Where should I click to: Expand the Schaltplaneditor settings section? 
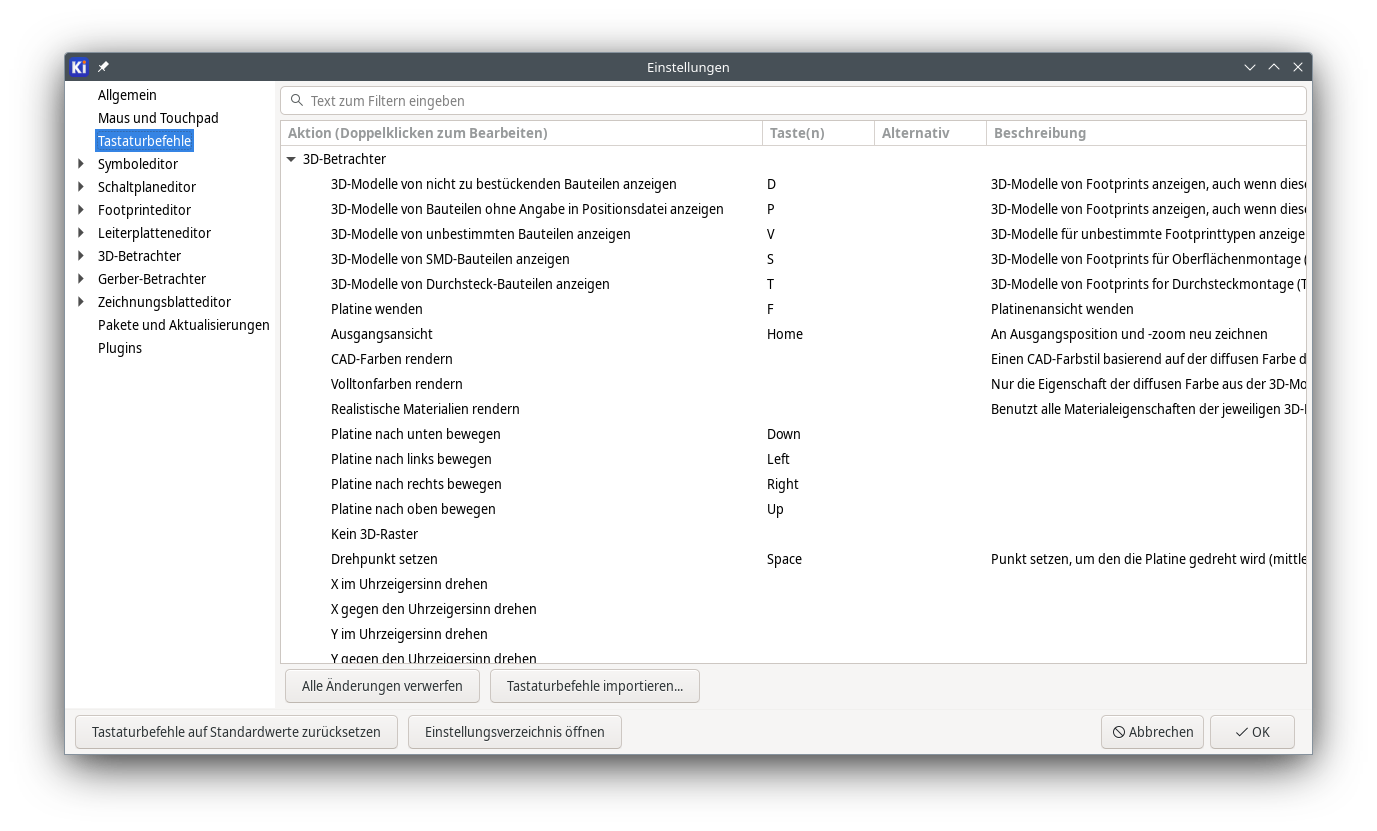[x=82, y=186]
